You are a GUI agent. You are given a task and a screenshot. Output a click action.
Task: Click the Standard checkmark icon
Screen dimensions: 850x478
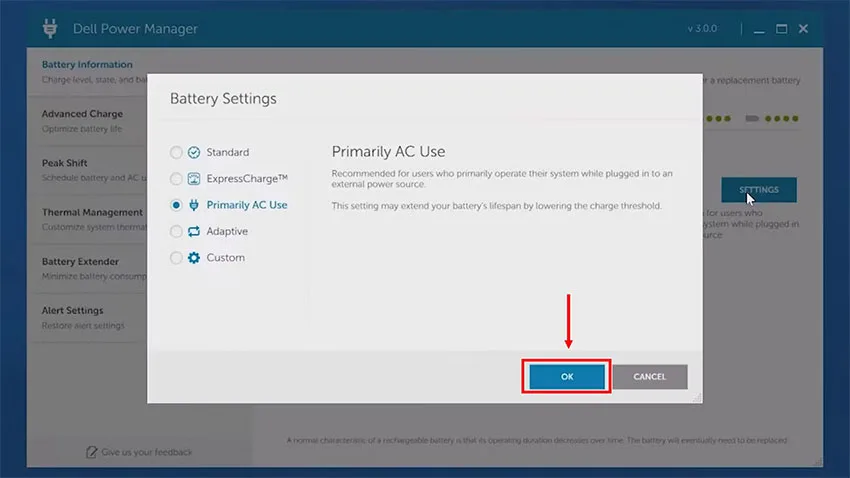coord(194,152)
